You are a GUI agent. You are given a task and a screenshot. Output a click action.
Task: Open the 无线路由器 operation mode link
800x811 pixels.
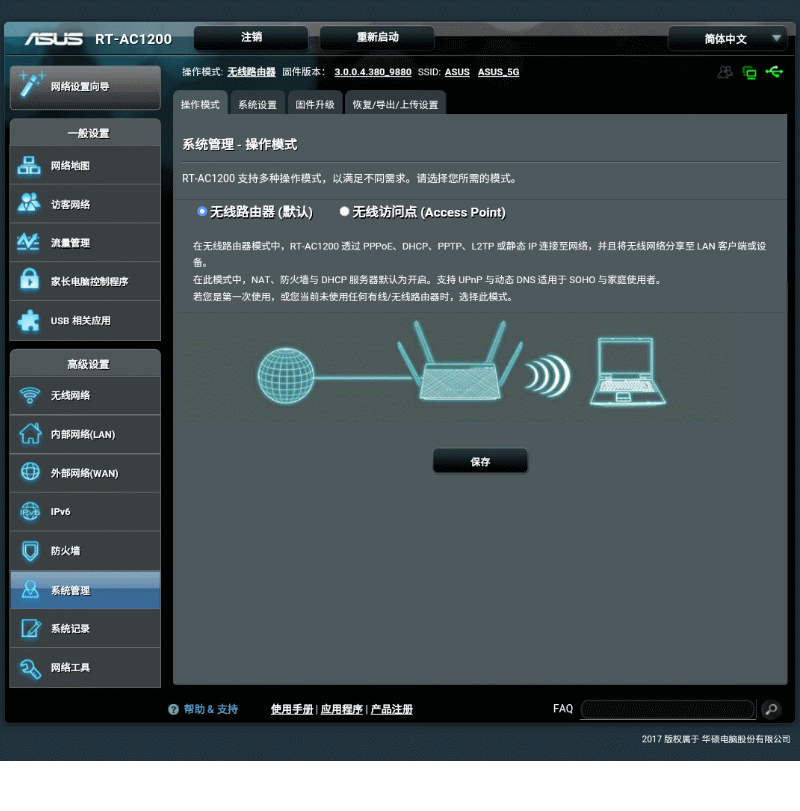point(251,72)
